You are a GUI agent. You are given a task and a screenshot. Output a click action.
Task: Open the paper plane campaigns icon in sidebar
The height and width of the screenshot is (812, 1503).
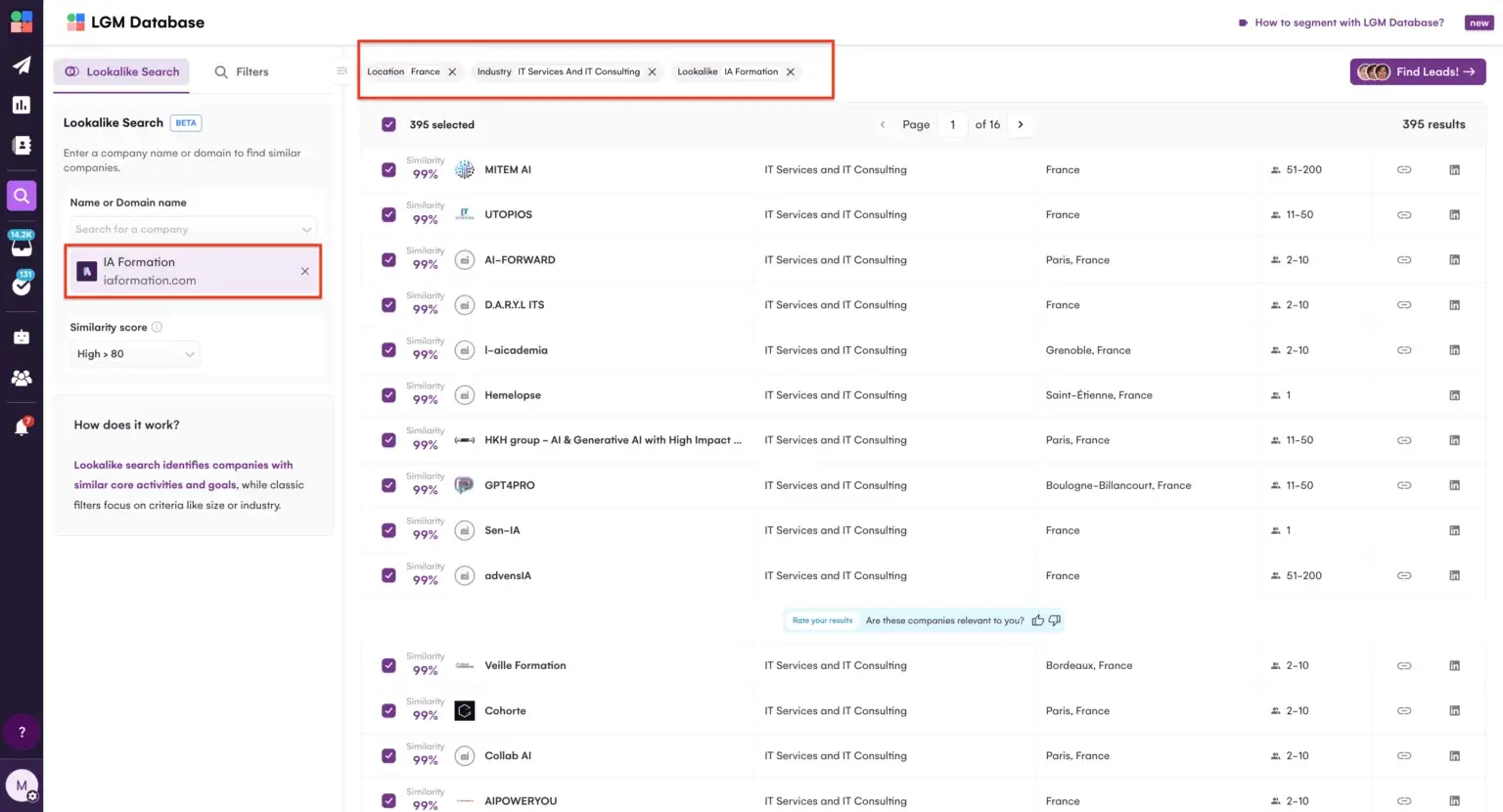[22, 66]
